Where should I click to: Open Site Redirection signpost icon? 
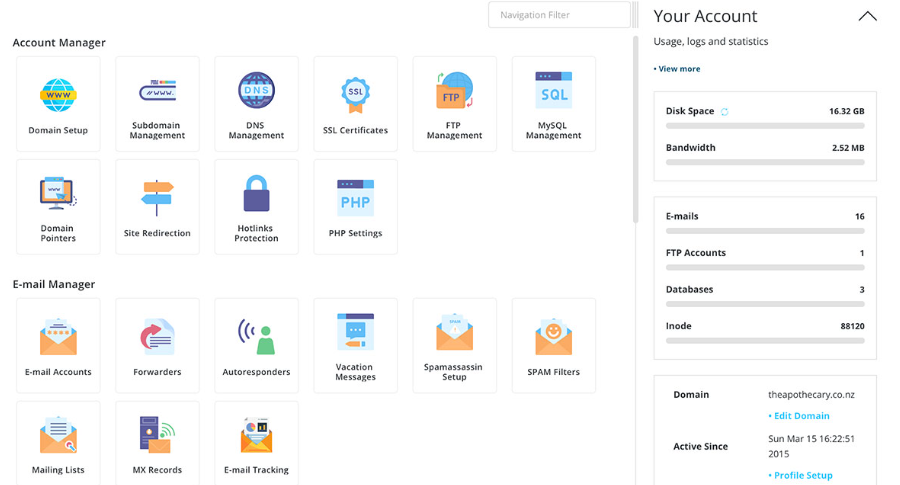click(x=157, y=197)
